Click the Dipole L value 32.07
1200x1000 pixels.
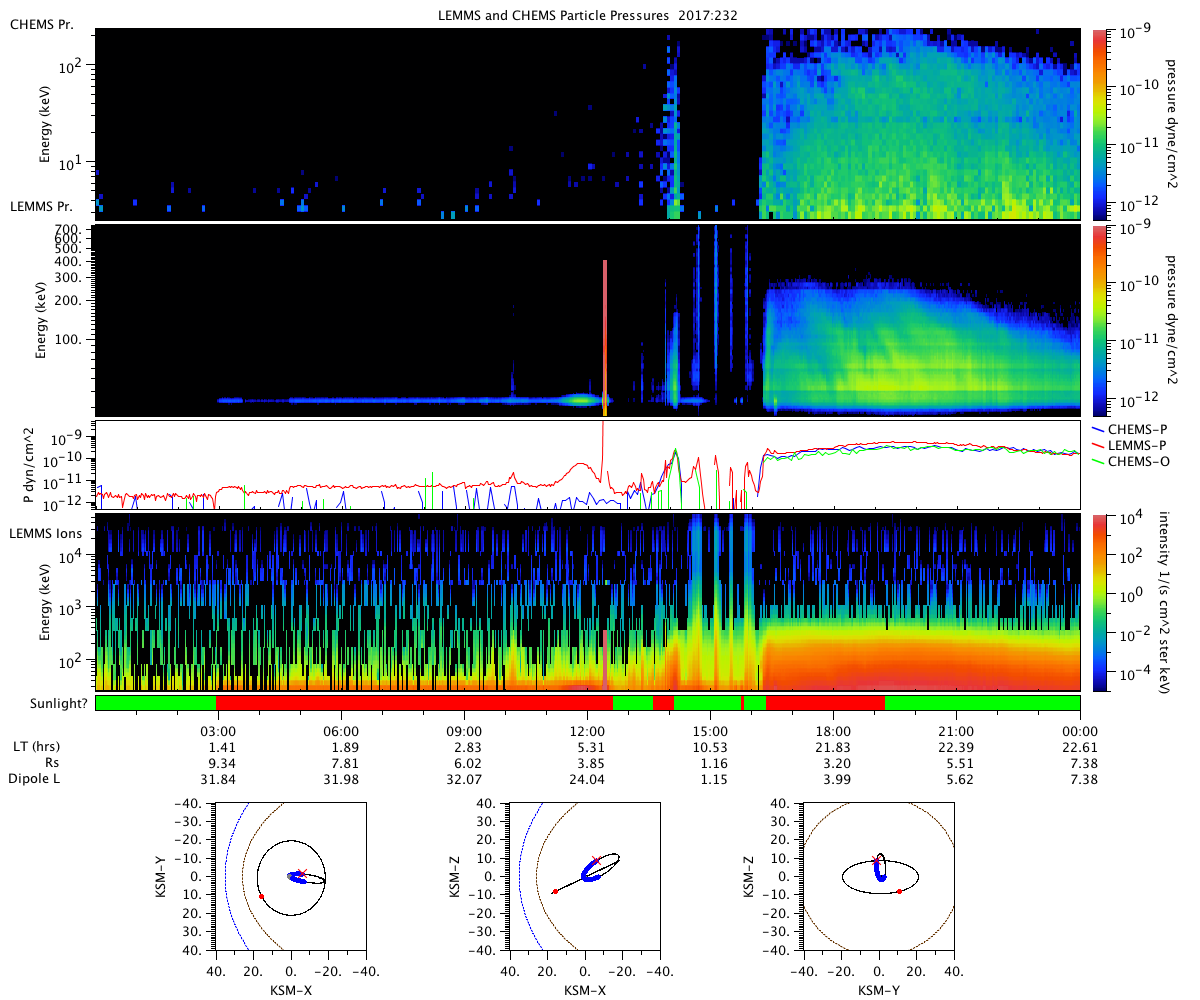coord(465,778)
